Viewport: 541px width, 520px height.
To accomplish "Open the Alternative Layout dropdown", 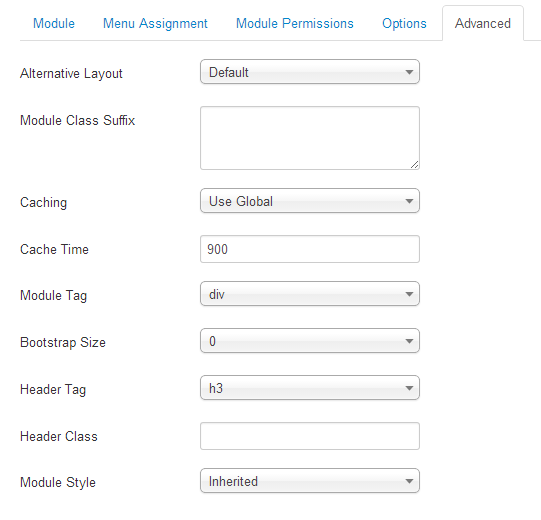I will pyautogui.click(x=310, y=72).
